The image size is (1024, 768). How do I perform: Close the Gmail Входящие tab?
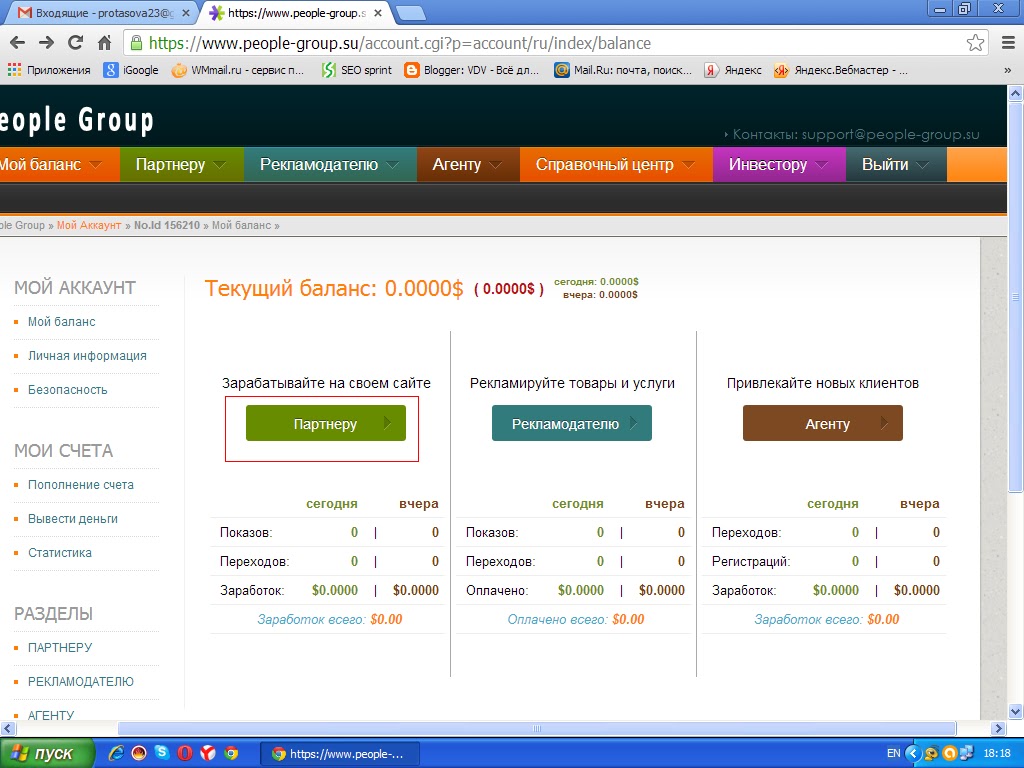pyautogui.click(x=186, y=13)
